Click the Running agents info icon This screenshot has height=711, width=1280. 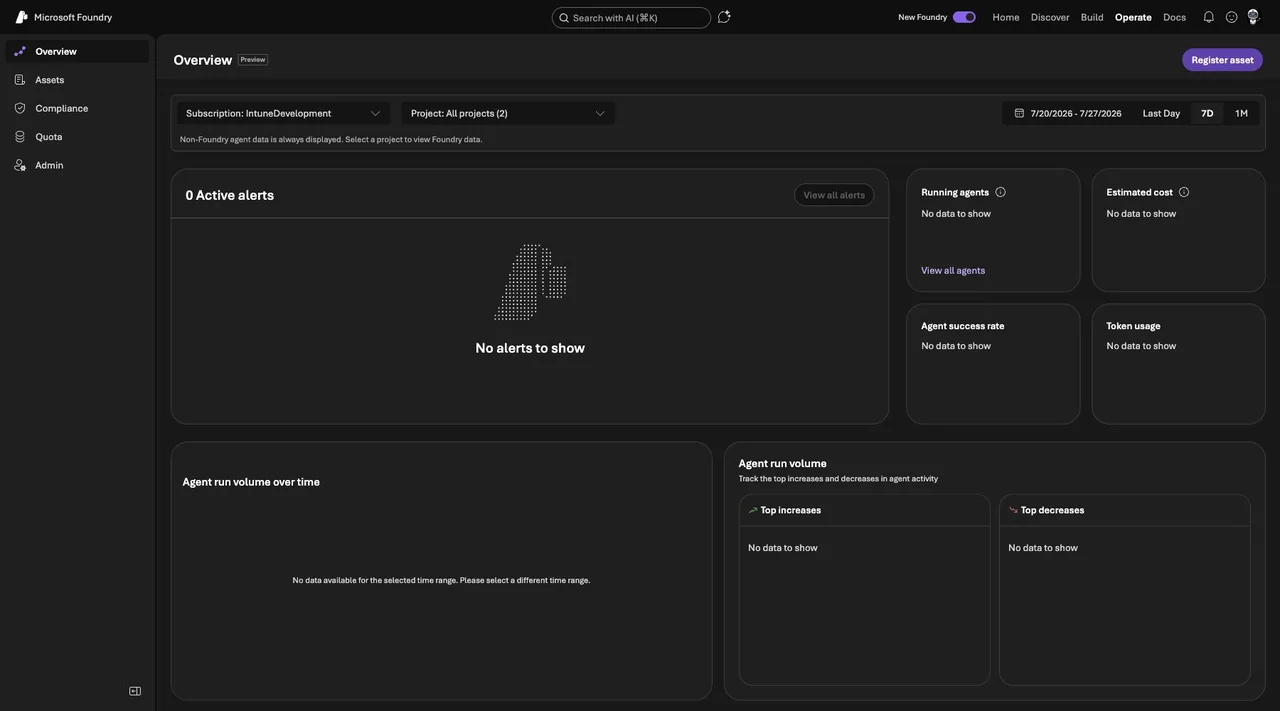(1000, 192)
